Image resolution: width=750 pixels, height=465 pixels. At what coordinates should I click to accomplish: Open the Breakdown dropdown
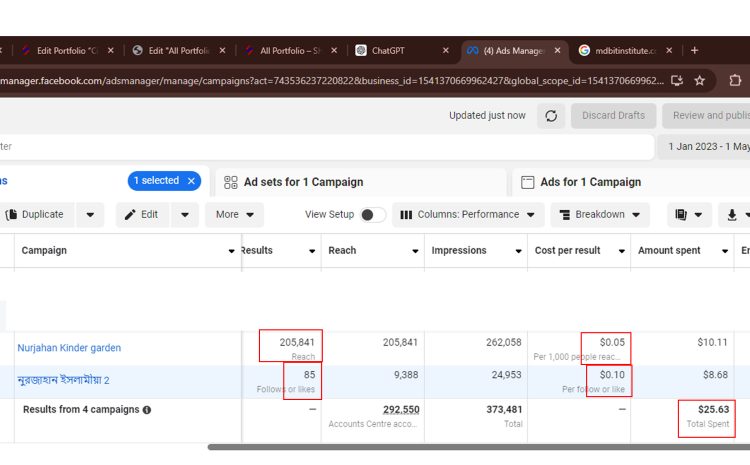click(599, 214)
